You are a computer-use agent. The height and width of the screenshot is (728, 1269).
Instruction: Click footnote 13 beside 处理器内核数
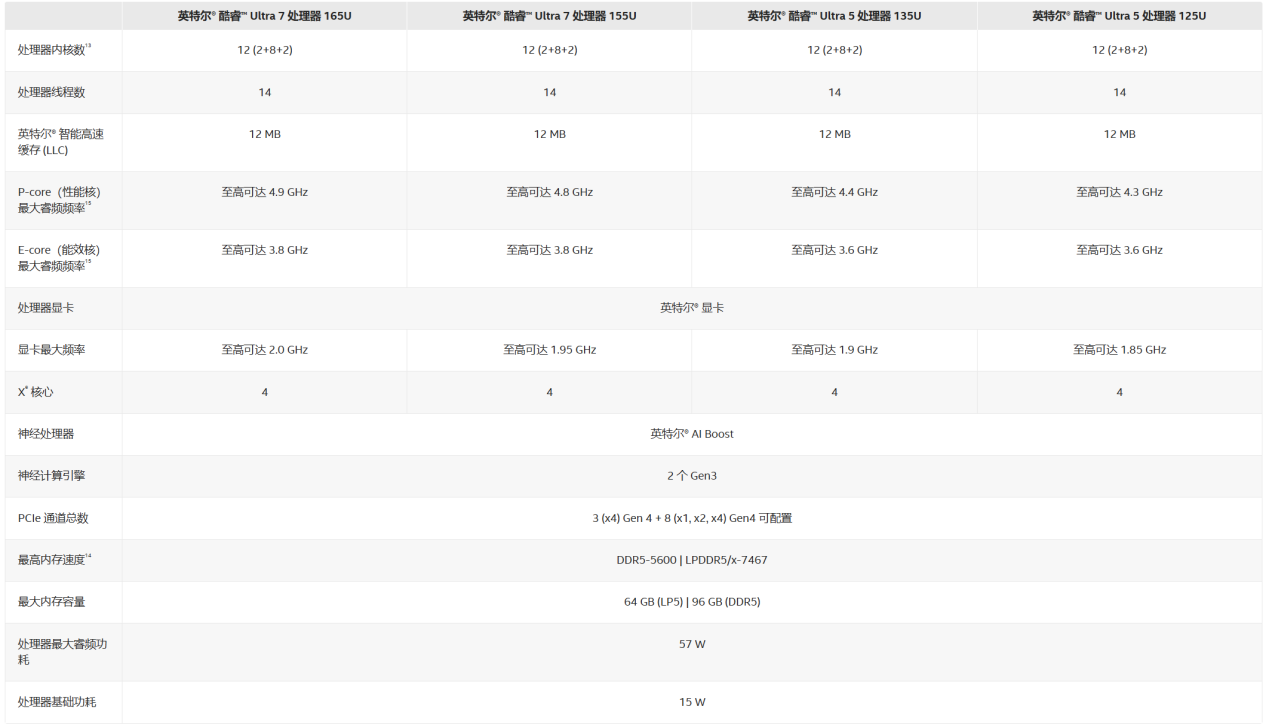coord(88,46)
